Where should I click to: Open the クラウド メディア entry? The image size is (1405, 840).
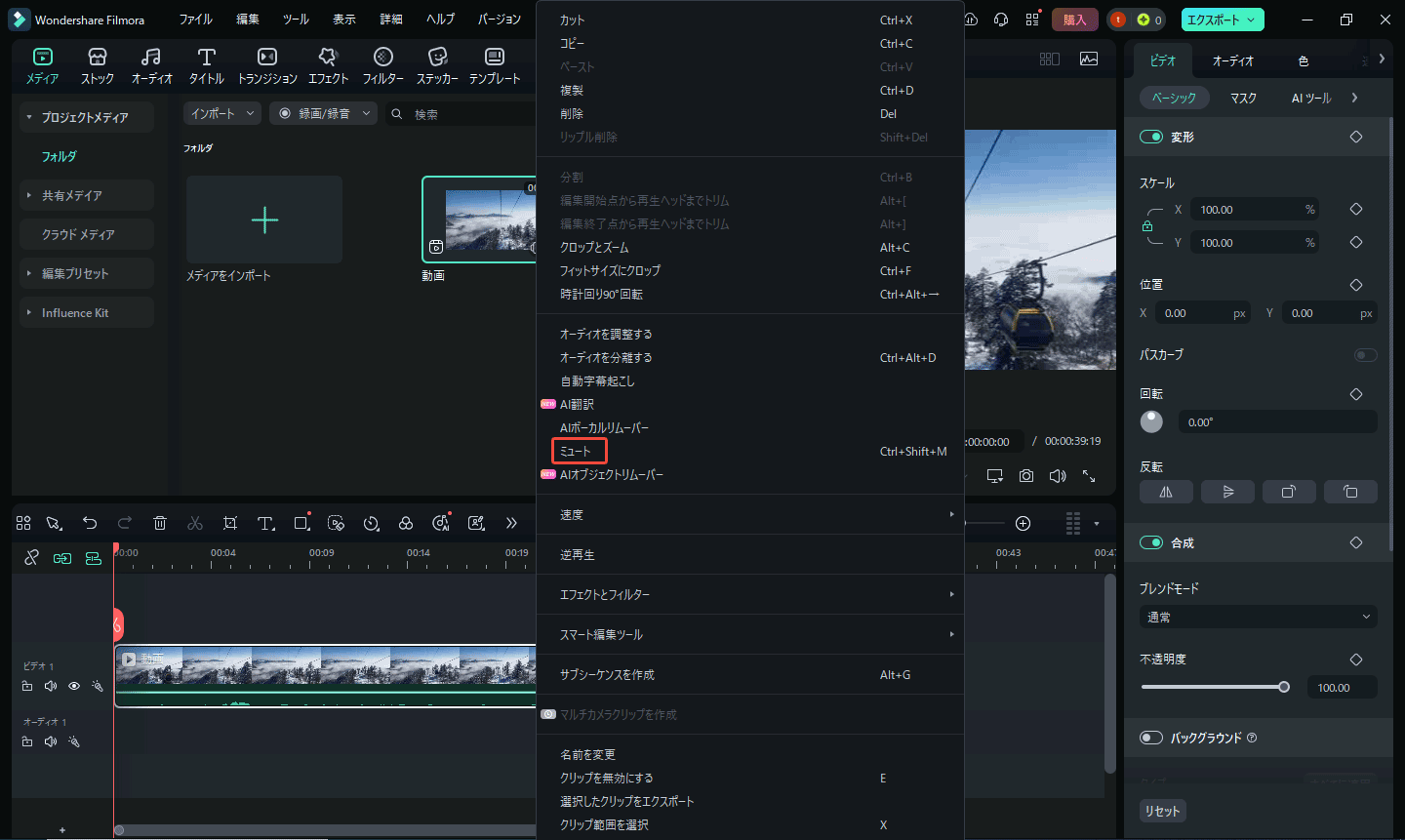coord(87,234)
